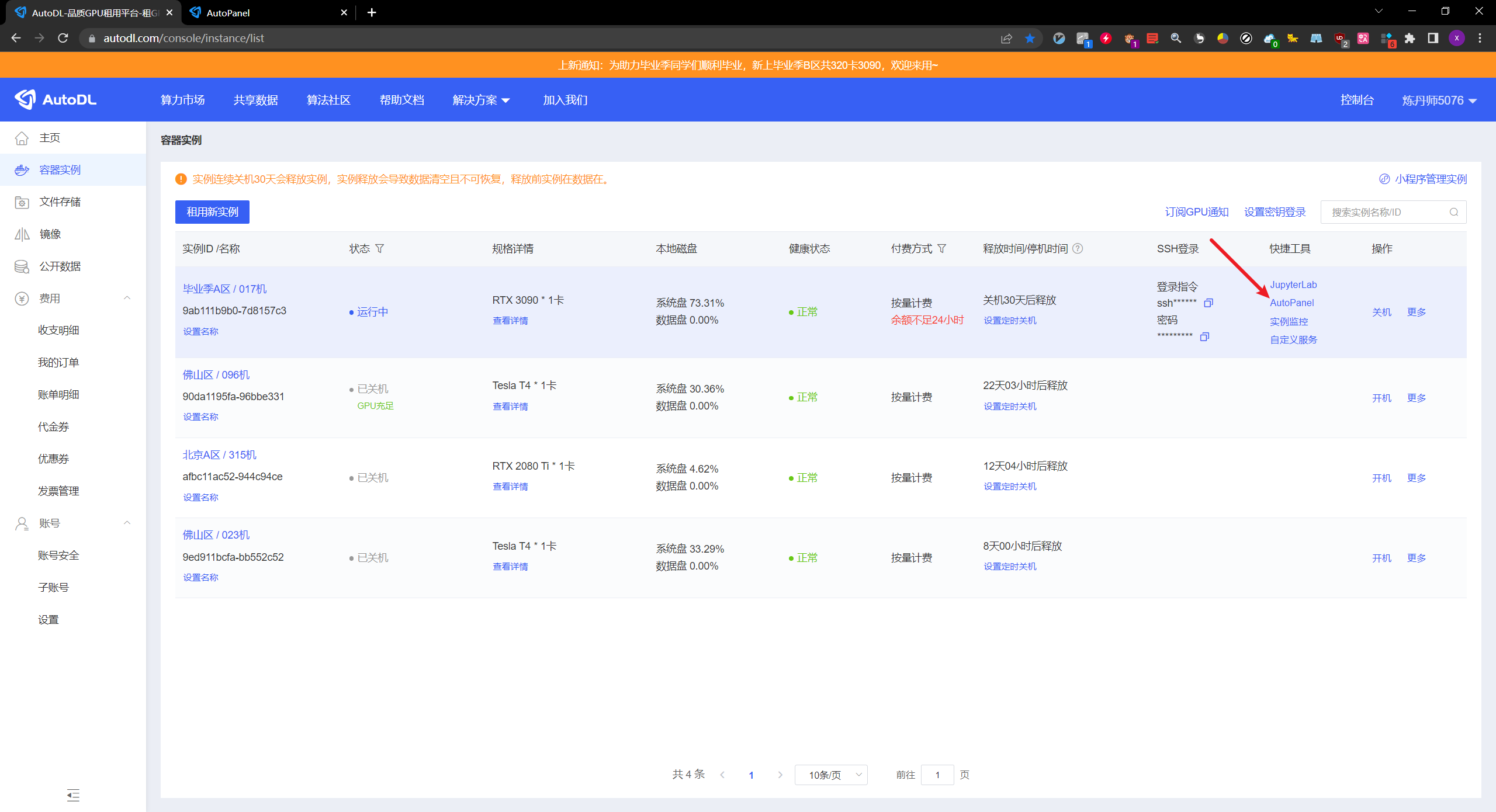Open the 状态 column filter icon
1496x812 pixels.
point(380,248)
